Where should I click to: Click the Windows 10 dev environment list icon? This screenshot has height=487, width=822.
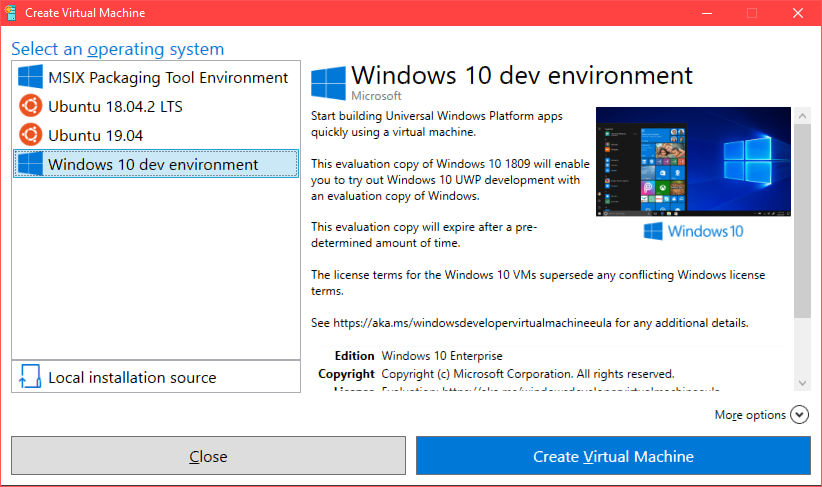[x=31, y=164]
